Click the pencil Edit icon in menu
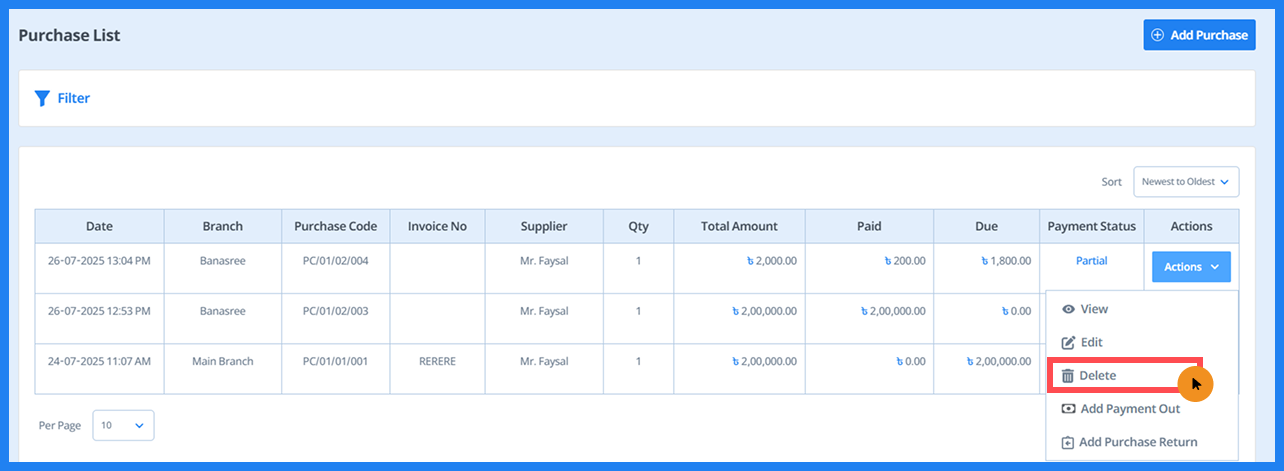 pos(1068,343)
